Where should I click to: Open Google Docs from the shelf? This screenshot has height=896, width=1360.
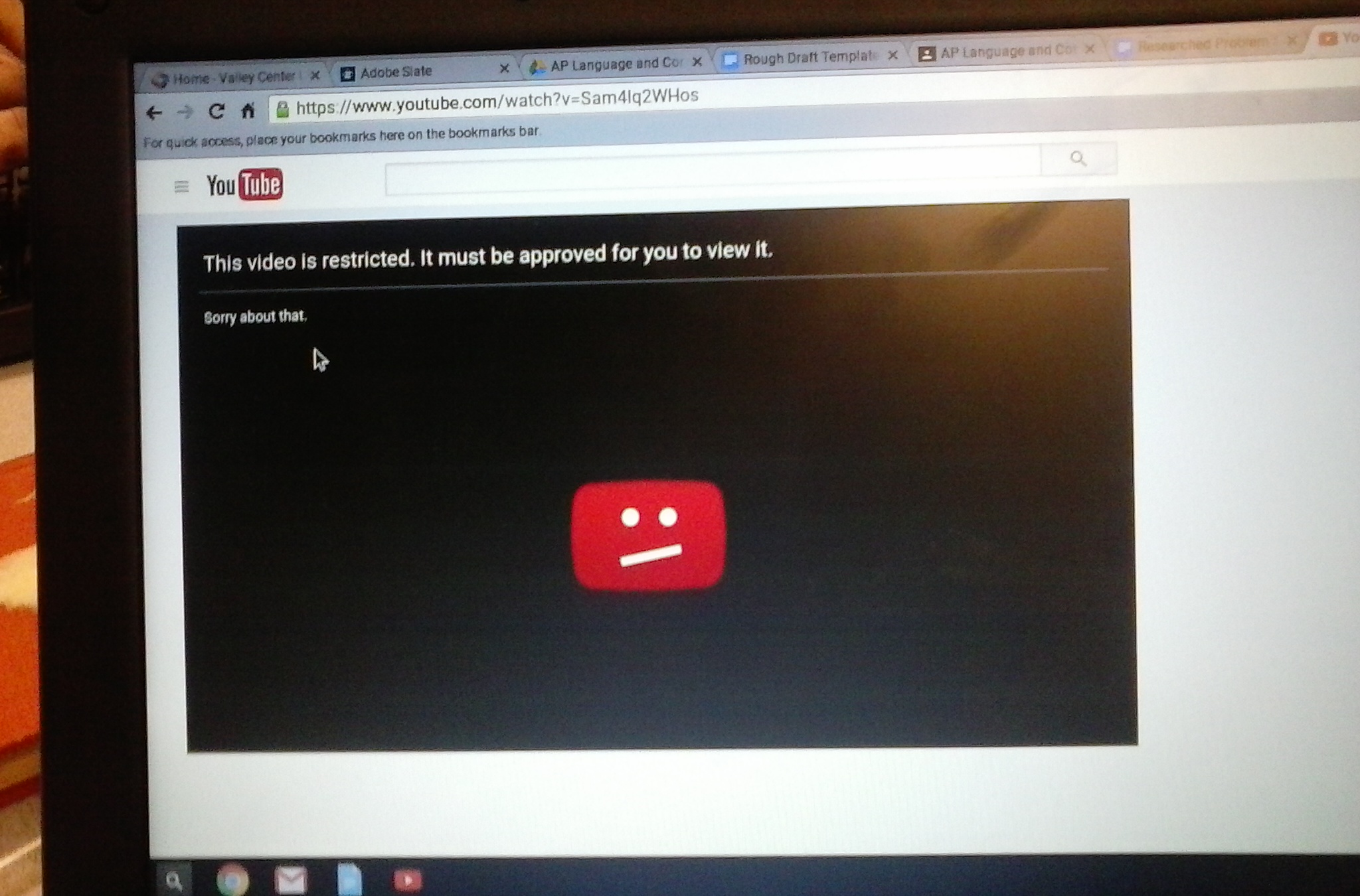tap(349, 880)
